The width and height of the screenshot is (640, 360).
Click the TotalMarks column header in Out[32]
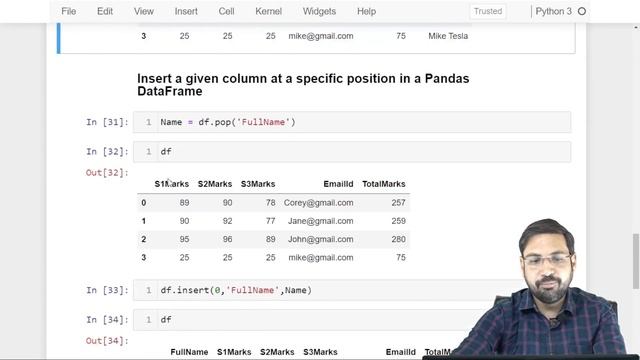(384, 184)
